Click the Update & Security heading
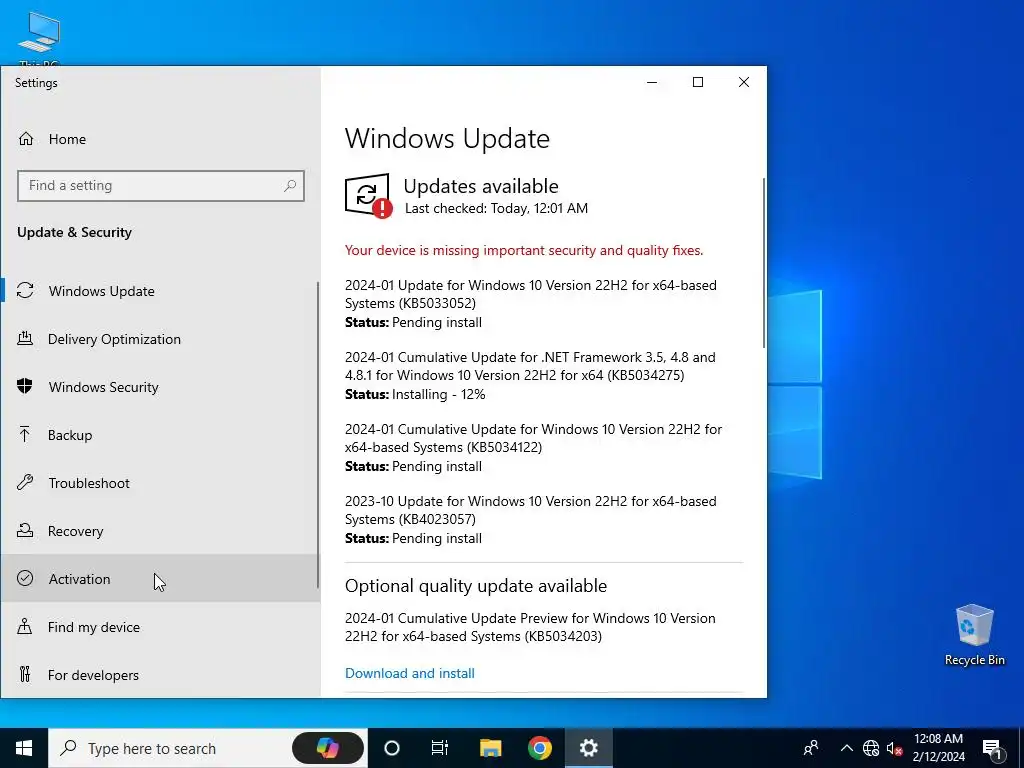The image size is (1024, 768). [x=74, y=232]
